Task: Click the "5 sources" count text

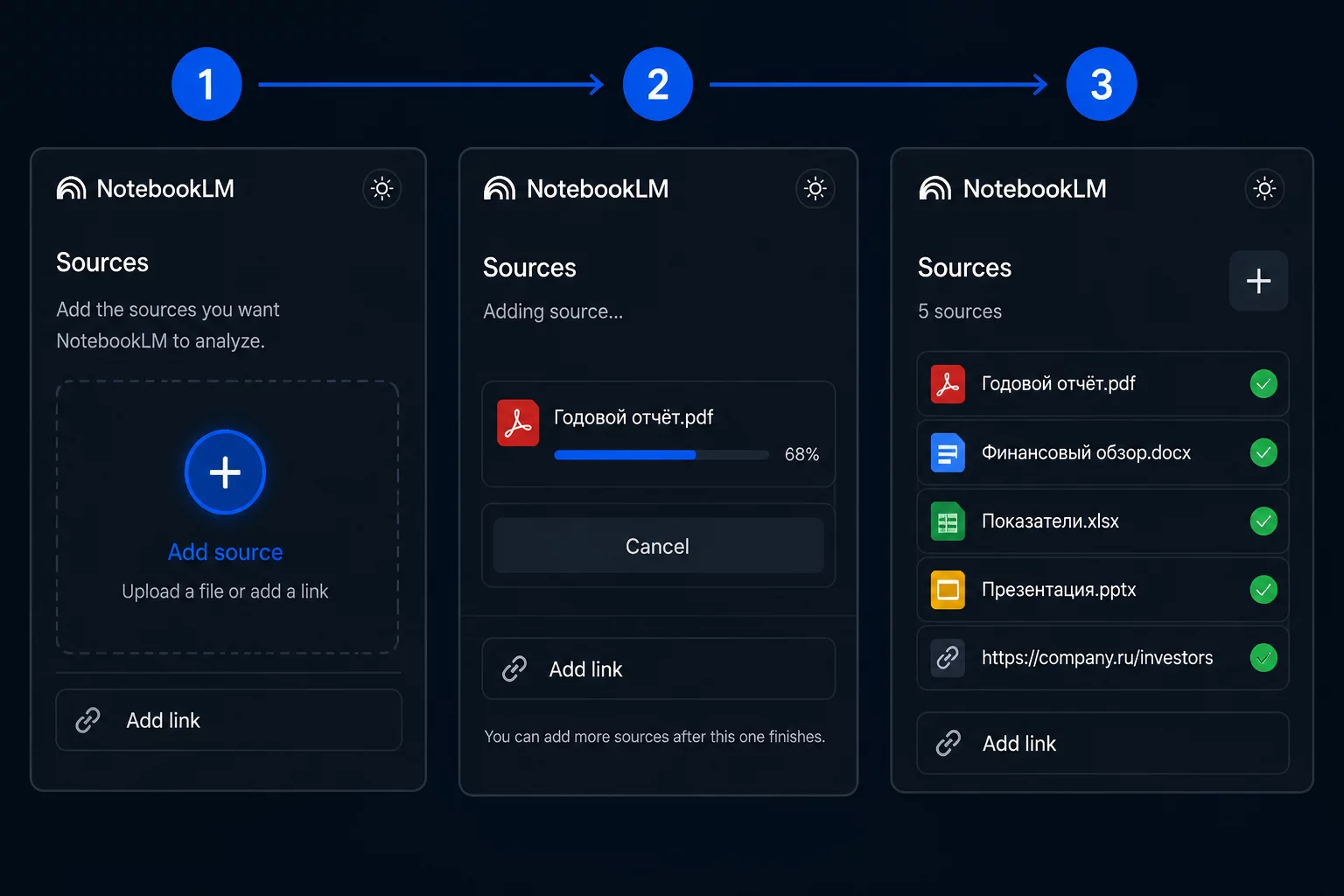Action: click(x=960, y=311)
